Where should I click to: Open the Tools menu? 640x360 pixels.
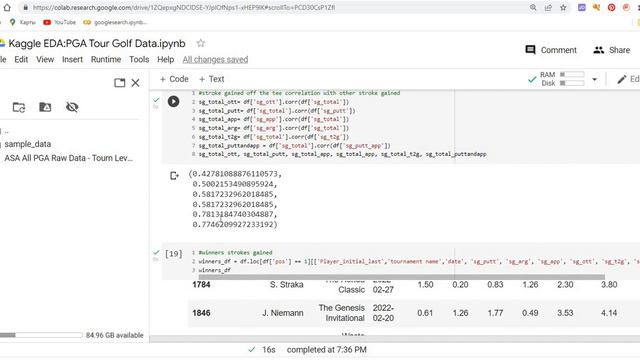pyautogui.click(x=139, y=60)
